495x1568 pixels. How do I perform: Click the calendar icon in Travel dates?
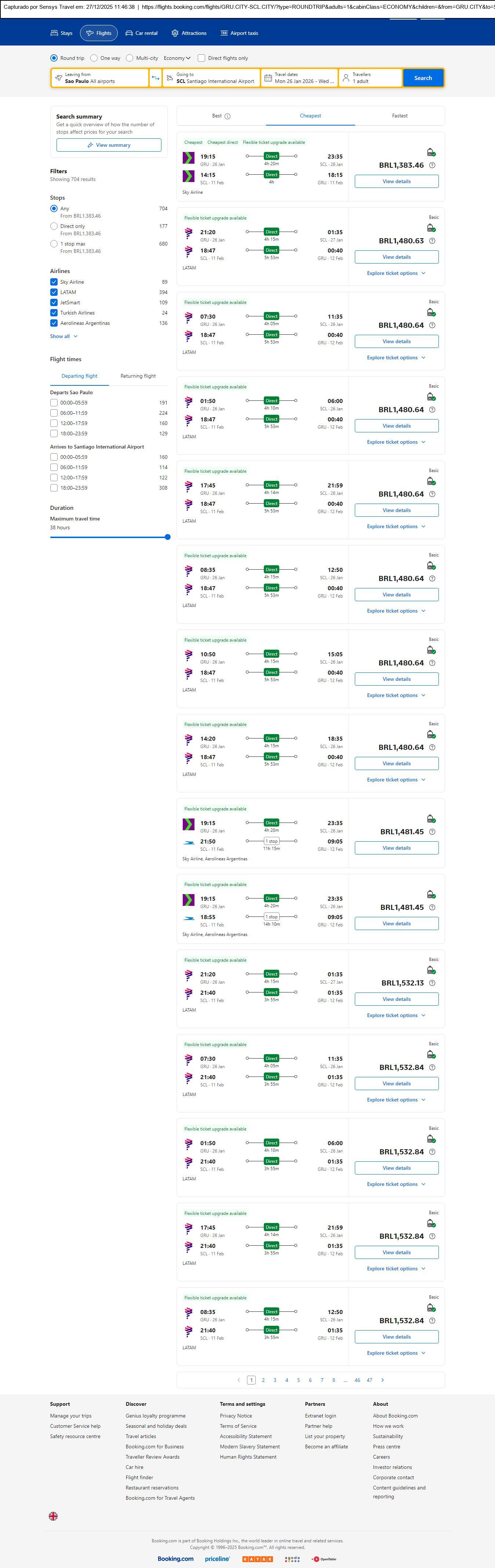pos(268,78)
